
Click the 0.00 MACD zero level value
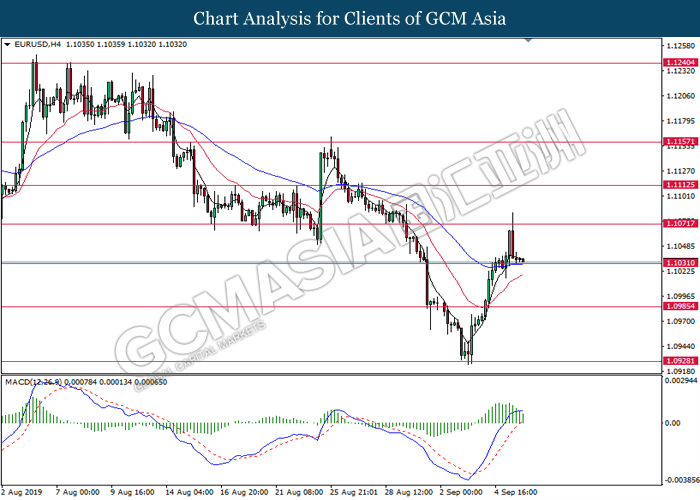tap(673, 423)
